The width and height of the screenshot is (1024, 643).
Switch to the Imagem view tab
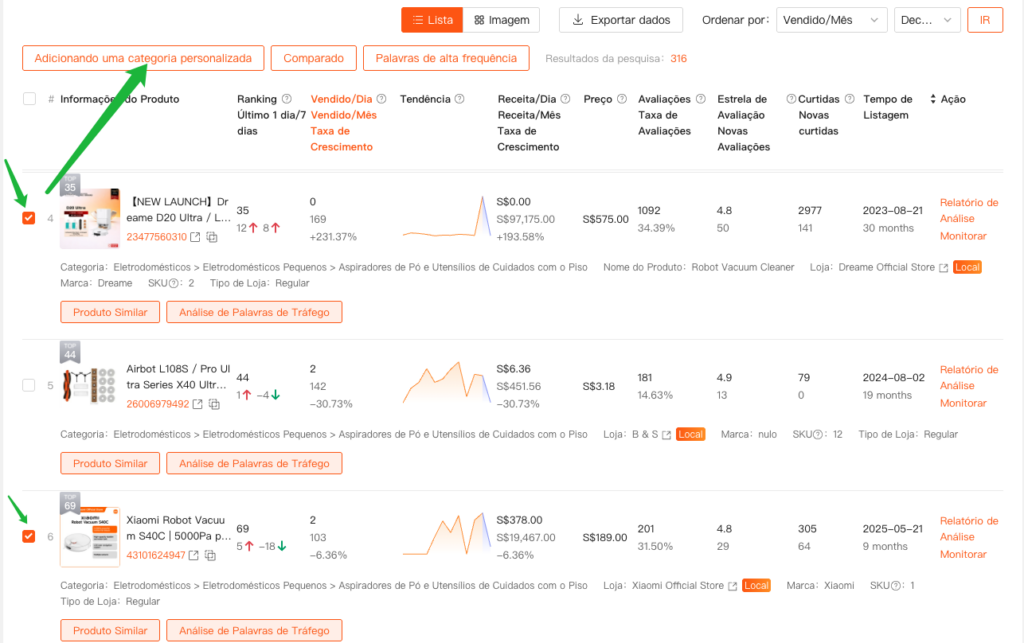tap(501, 20)
